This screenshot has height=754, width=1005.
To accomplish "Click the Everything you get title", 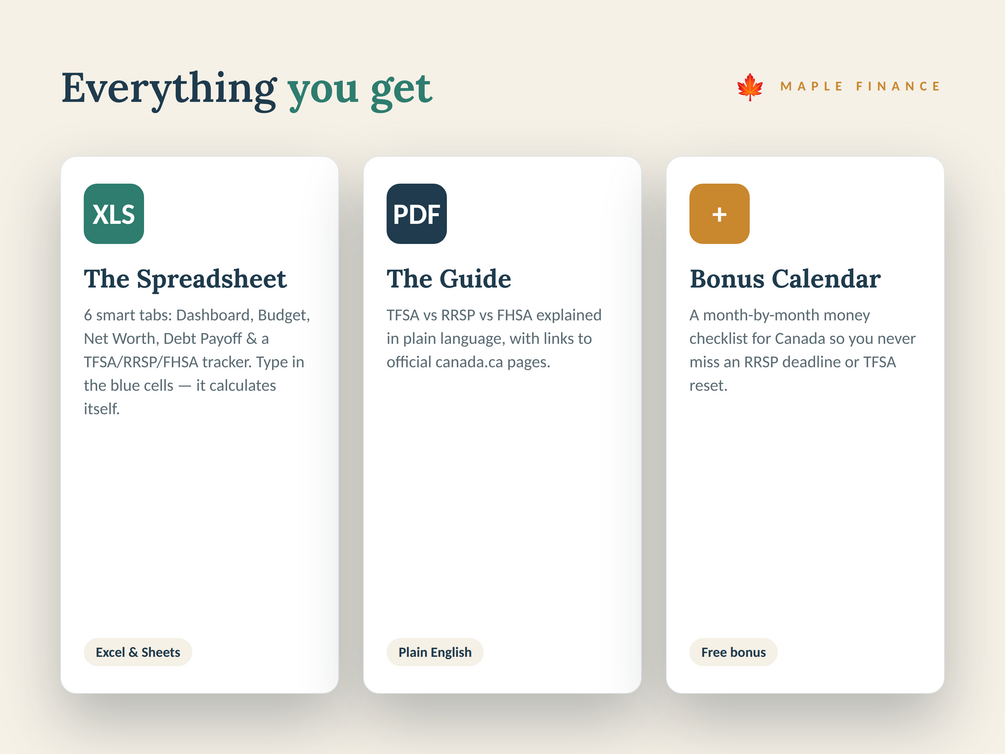I will (x=247, y=88).
